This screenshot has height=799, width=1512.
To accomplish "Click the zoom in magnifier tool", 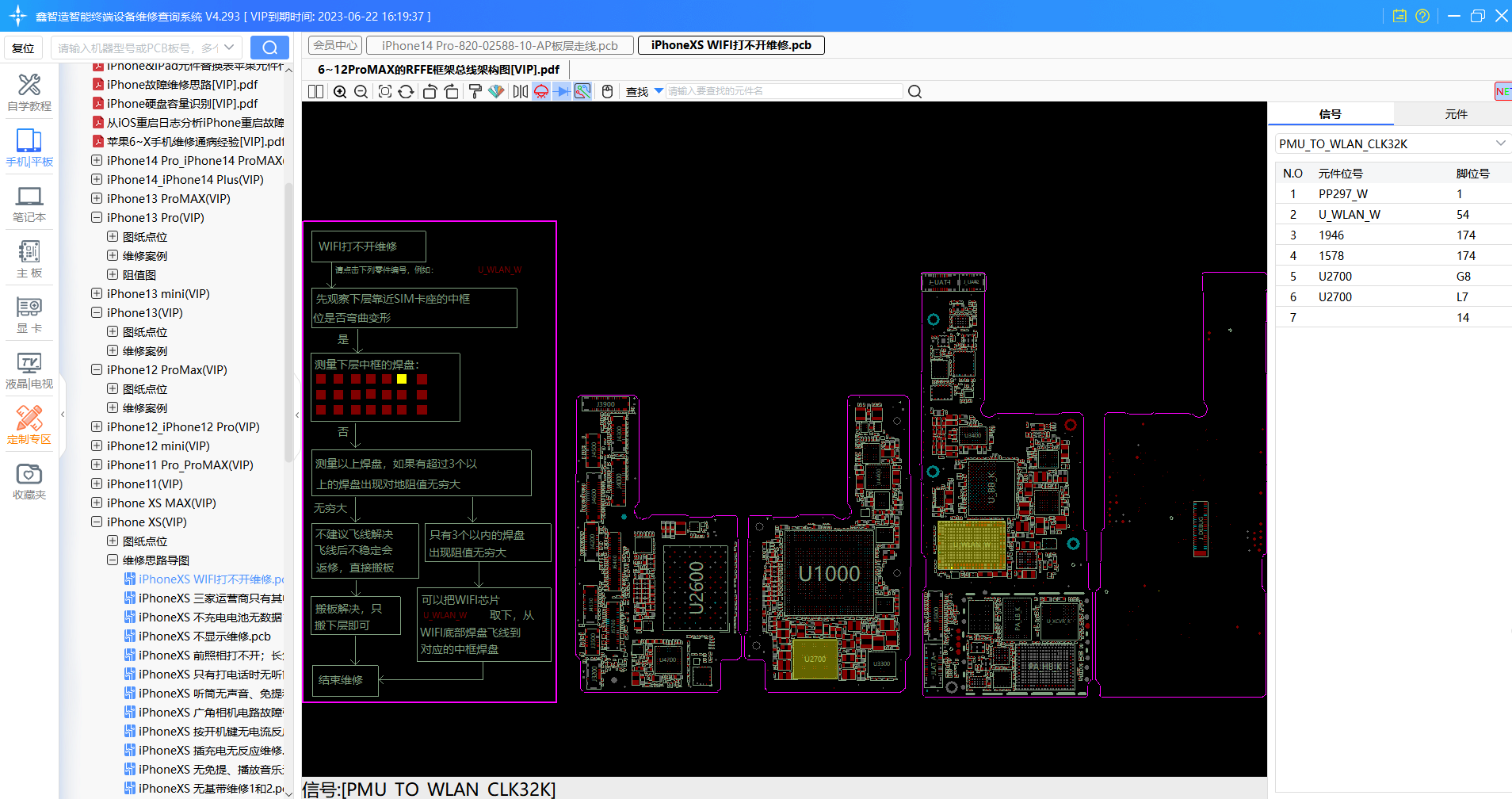I will coord(340,91).
